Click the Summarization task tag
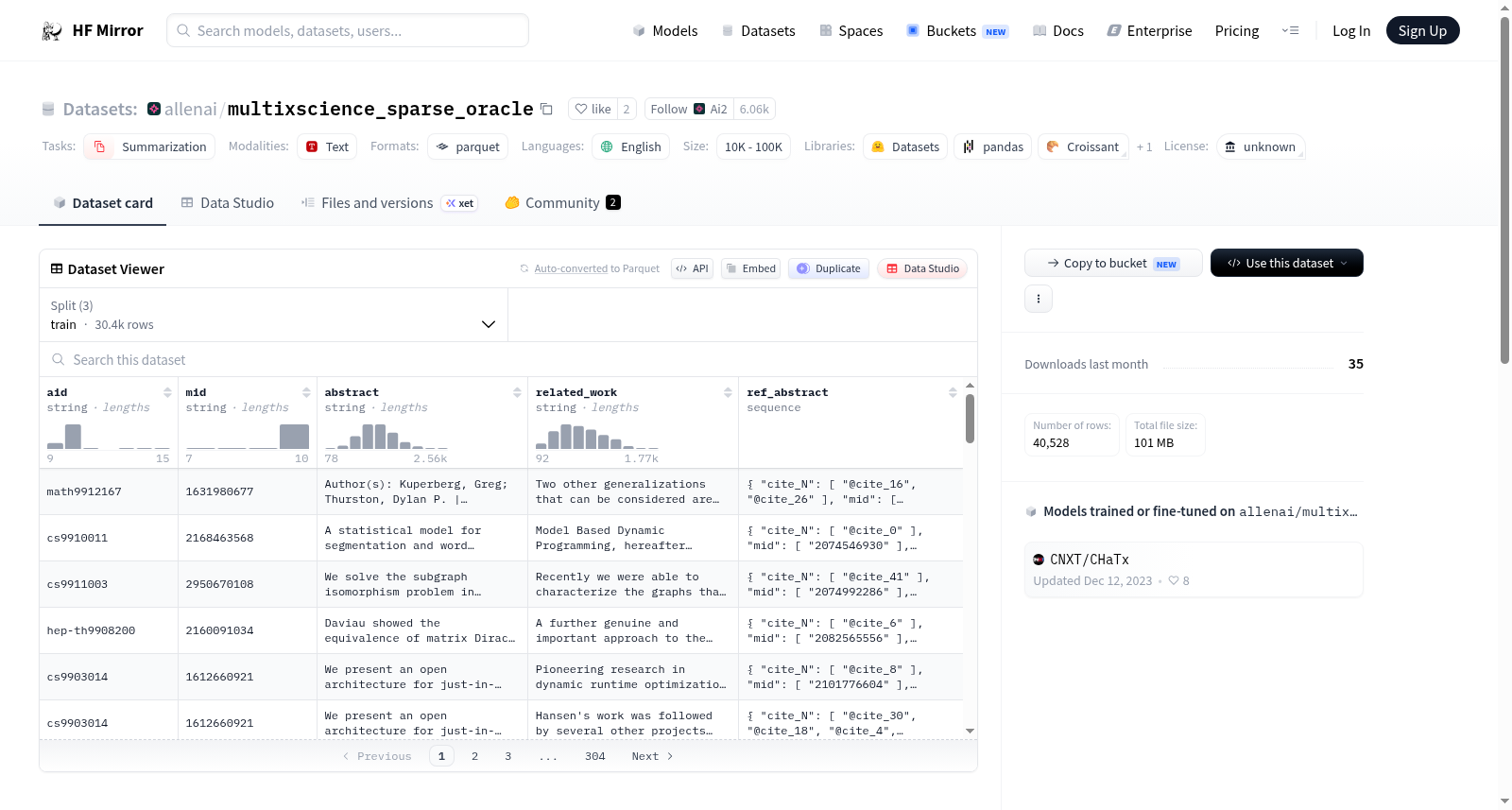1512x810 pixels. click(x=149, y=146)
